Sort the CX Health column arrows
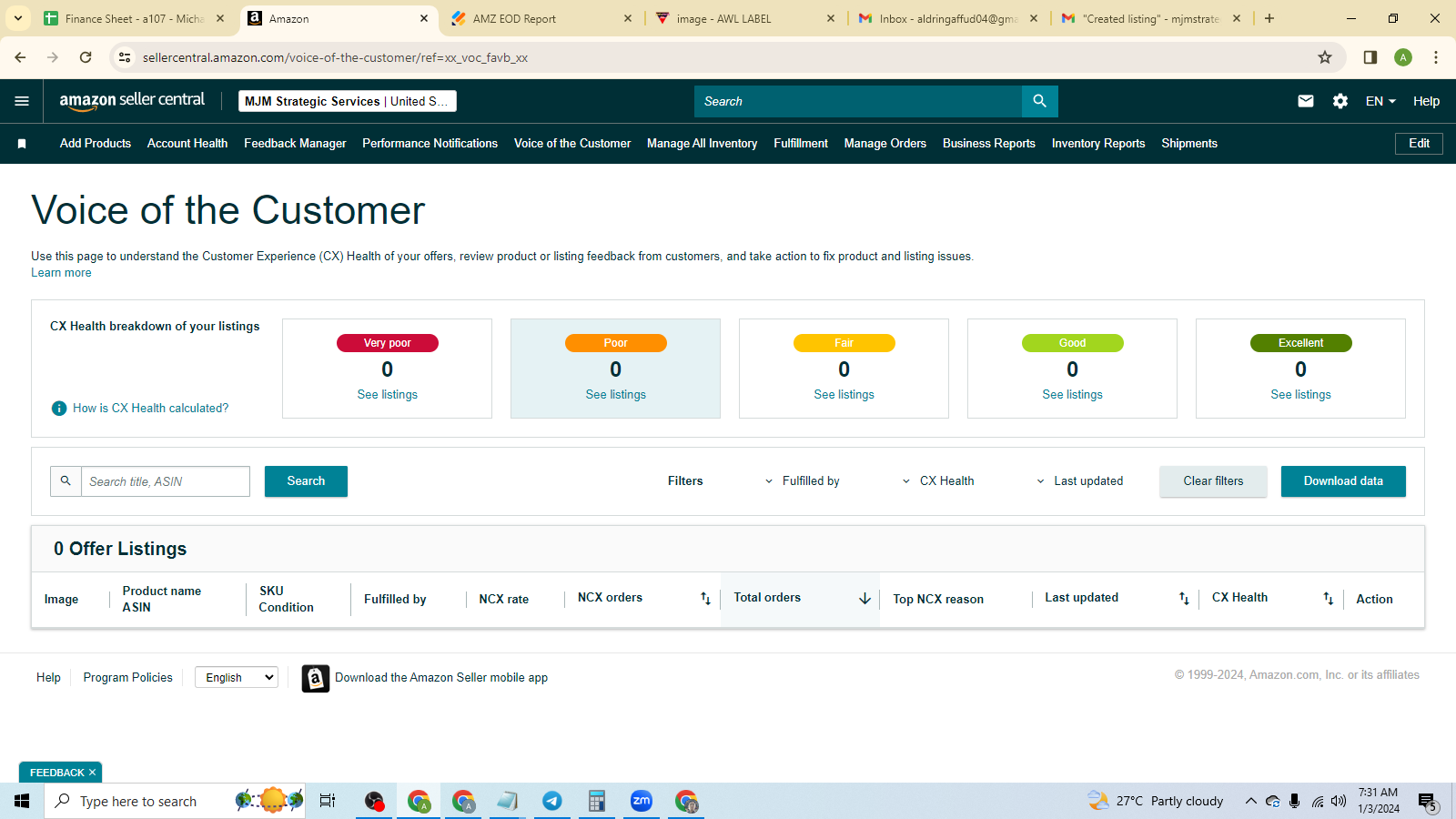 click(x=1329, y=598)
